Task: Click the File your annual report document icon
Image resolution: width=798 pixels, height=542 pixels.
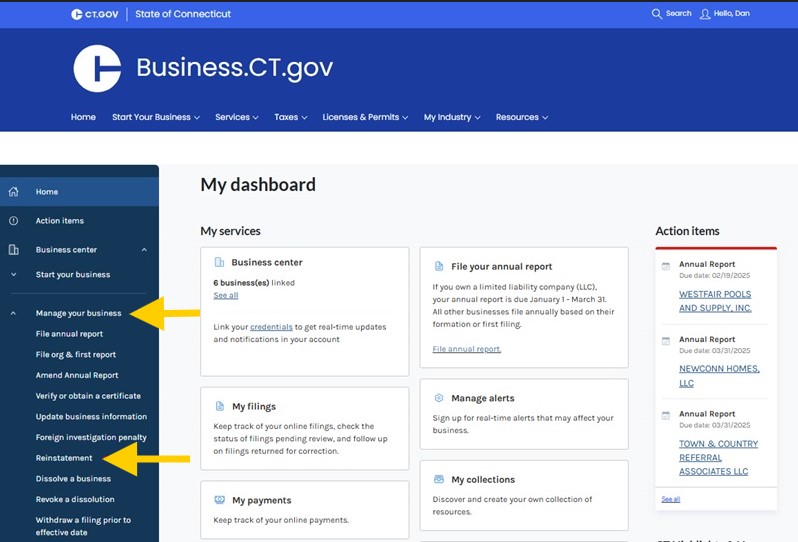Action: [439, 266]
